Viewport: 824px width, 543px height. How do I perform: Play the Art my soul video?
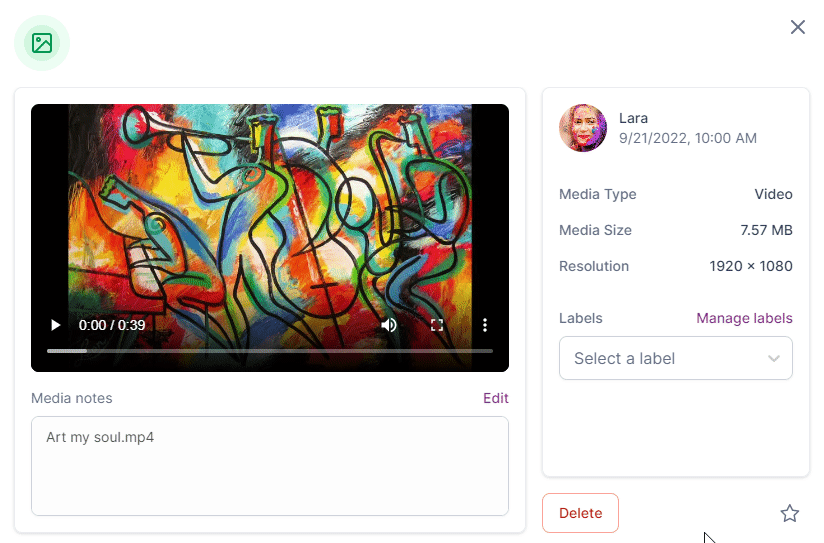pos(55,325)
